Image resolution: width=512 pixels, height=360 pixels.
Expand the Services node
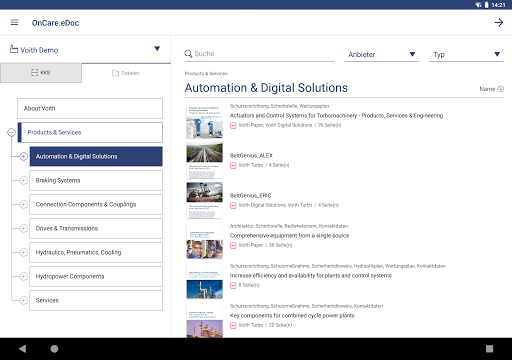(23, 300)
